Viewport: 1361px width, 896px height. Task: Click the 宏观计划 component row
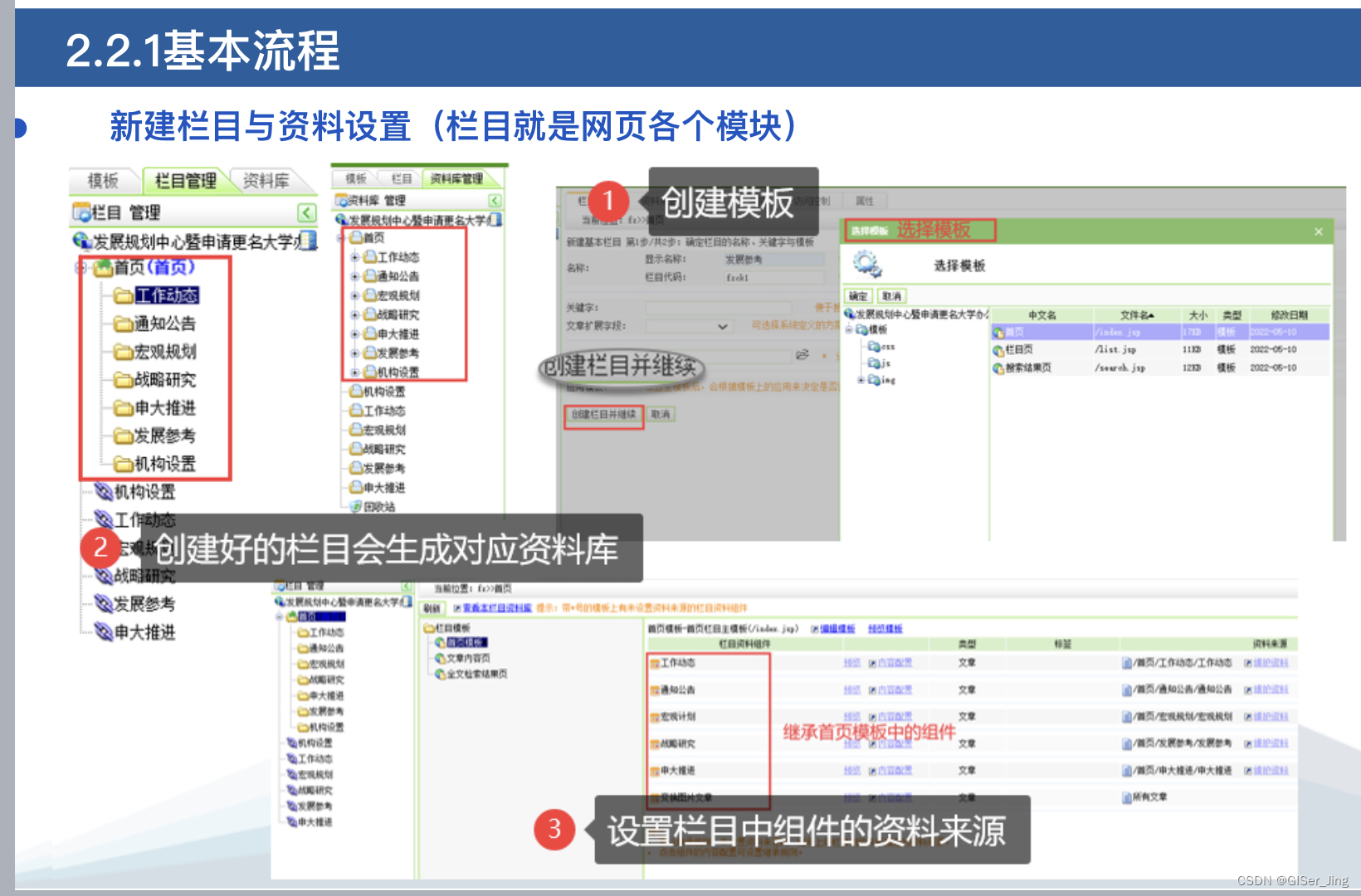coord(971,717)
